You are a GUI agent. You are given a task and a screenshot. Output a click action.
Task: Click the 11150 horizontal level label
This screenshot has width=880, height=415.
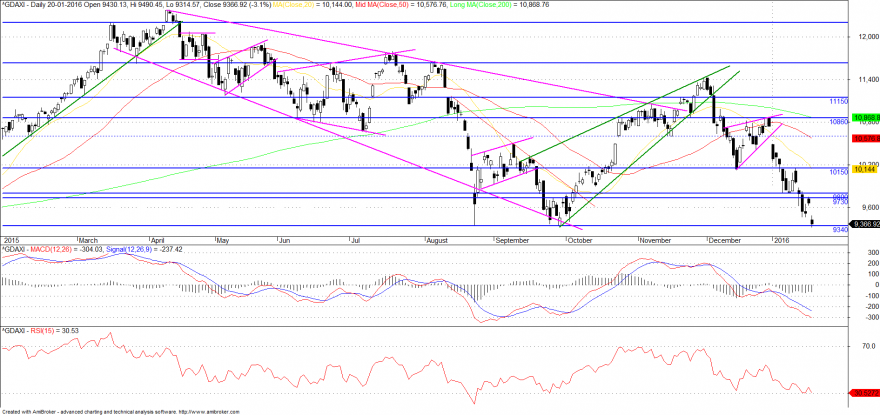[838, 101]
